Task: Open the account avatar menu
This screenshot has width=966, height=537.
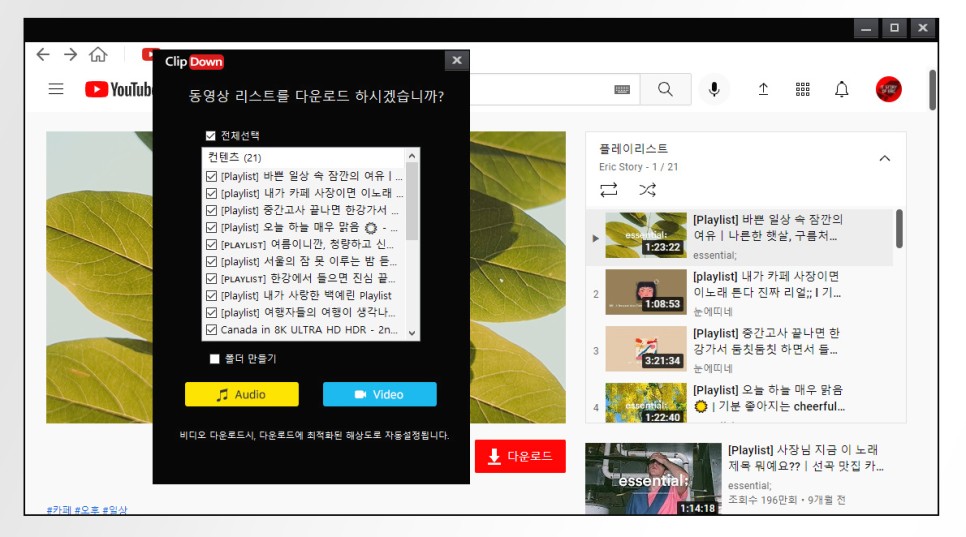Action: pos(888,89)
